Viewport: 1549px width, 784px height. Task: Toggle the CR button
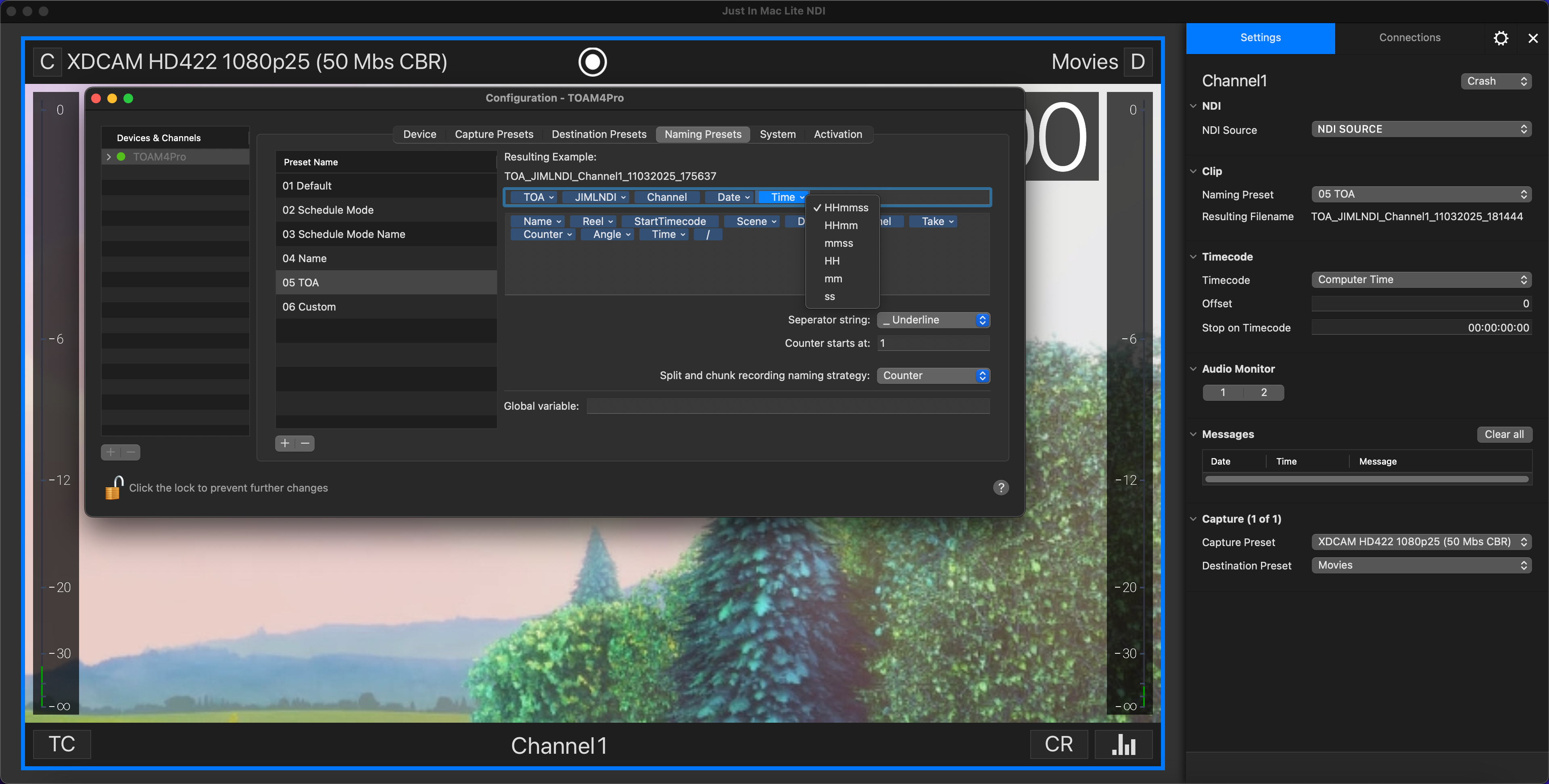[x=1059, y=744]
